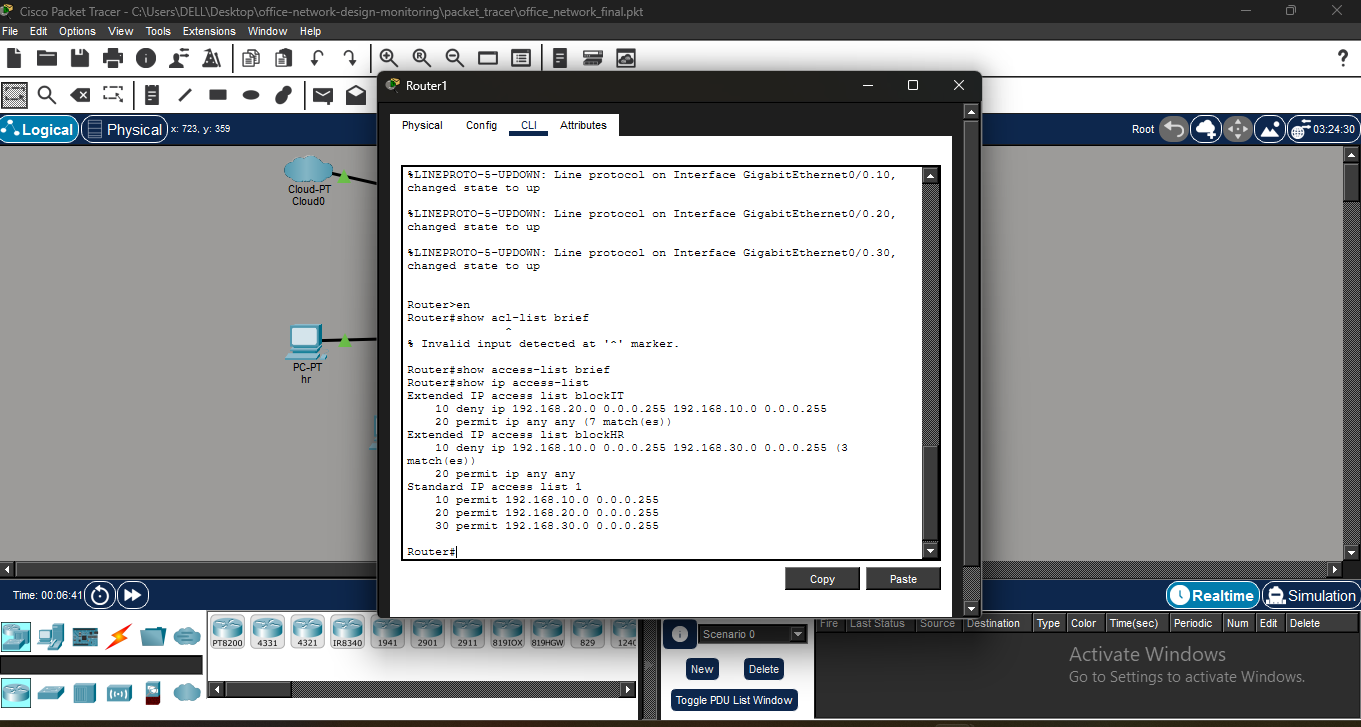The image size is (1361, 727).
Task: Create new cluster cloud icon
Action: tap(1206, 129)
